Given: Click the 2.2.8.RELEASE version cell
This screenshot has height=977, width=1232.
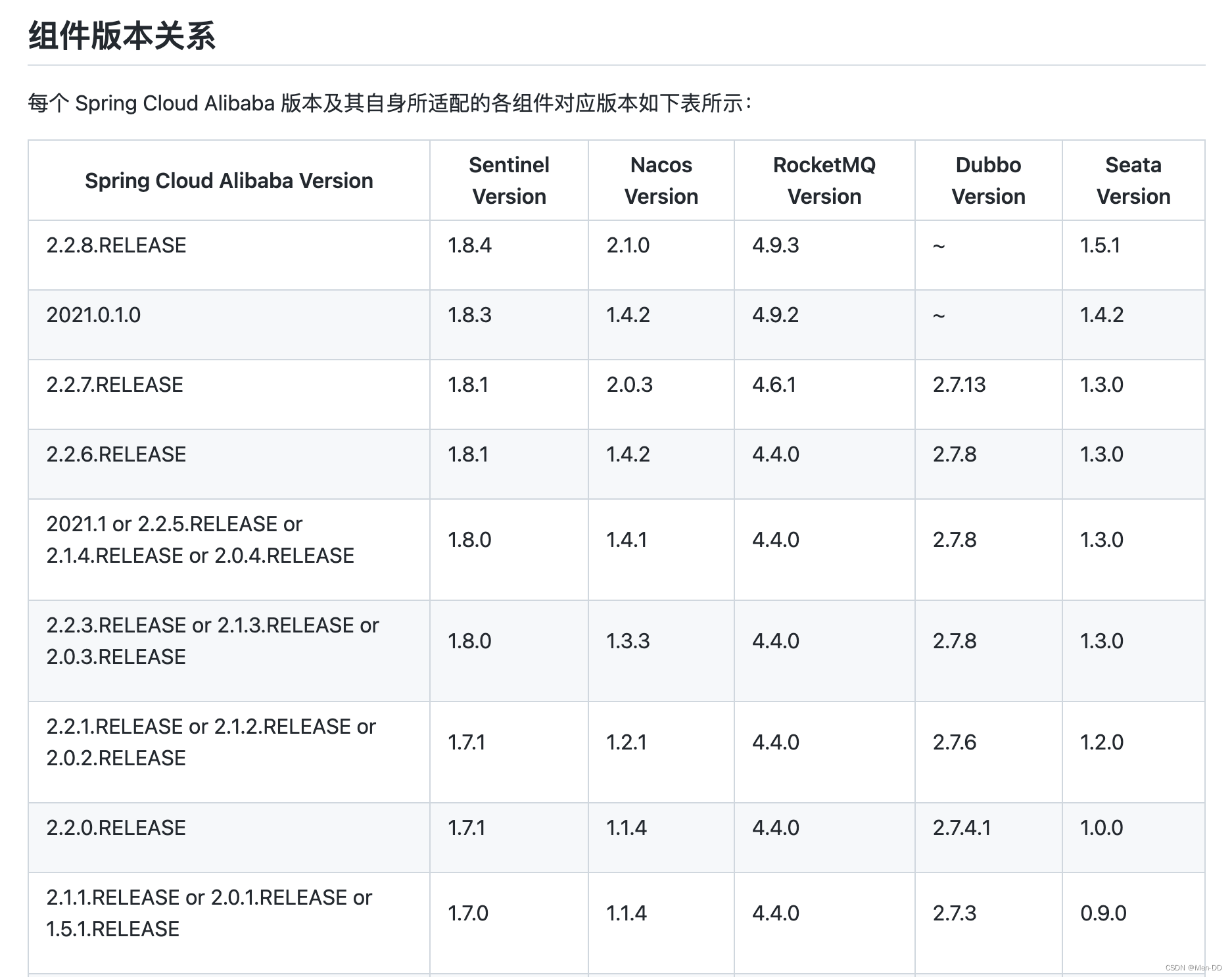Looking at the screenshot, I should click(116, 245).
